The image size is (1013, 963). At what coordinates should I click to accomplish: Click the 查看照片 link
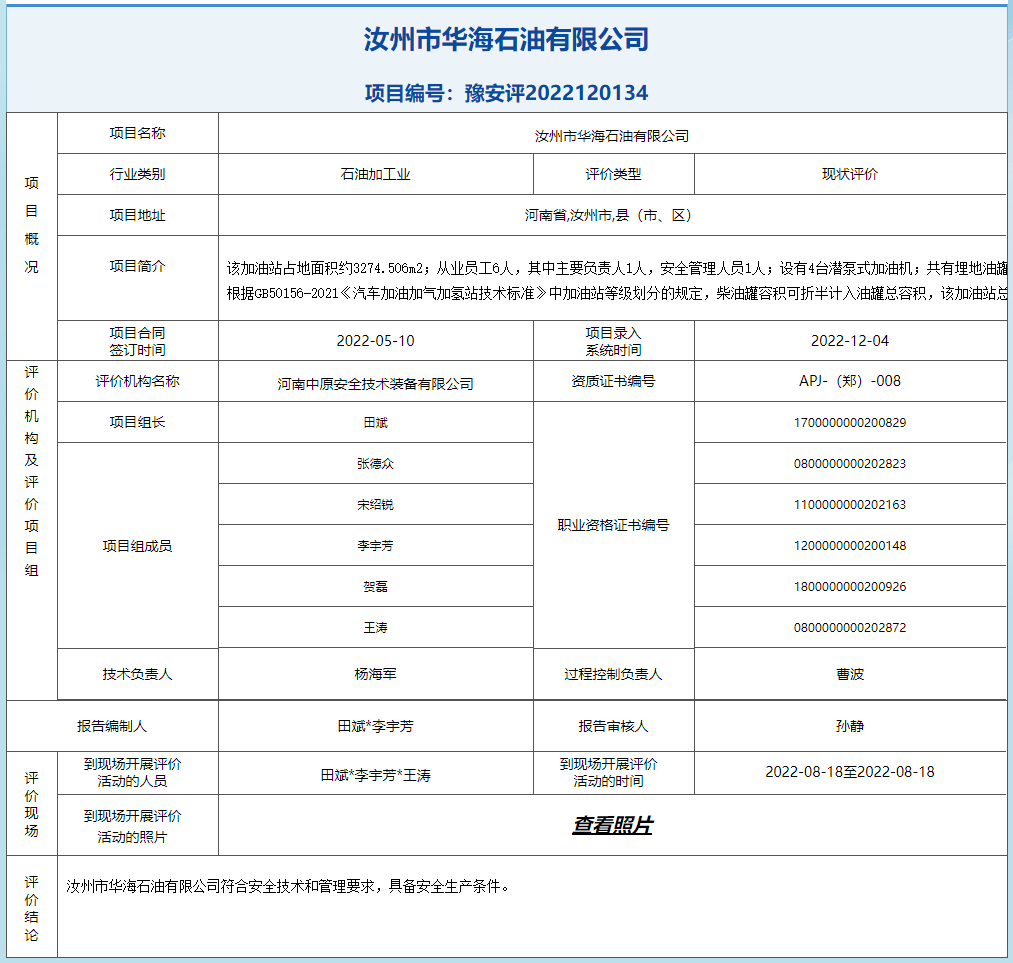click(x=612, y=825)
